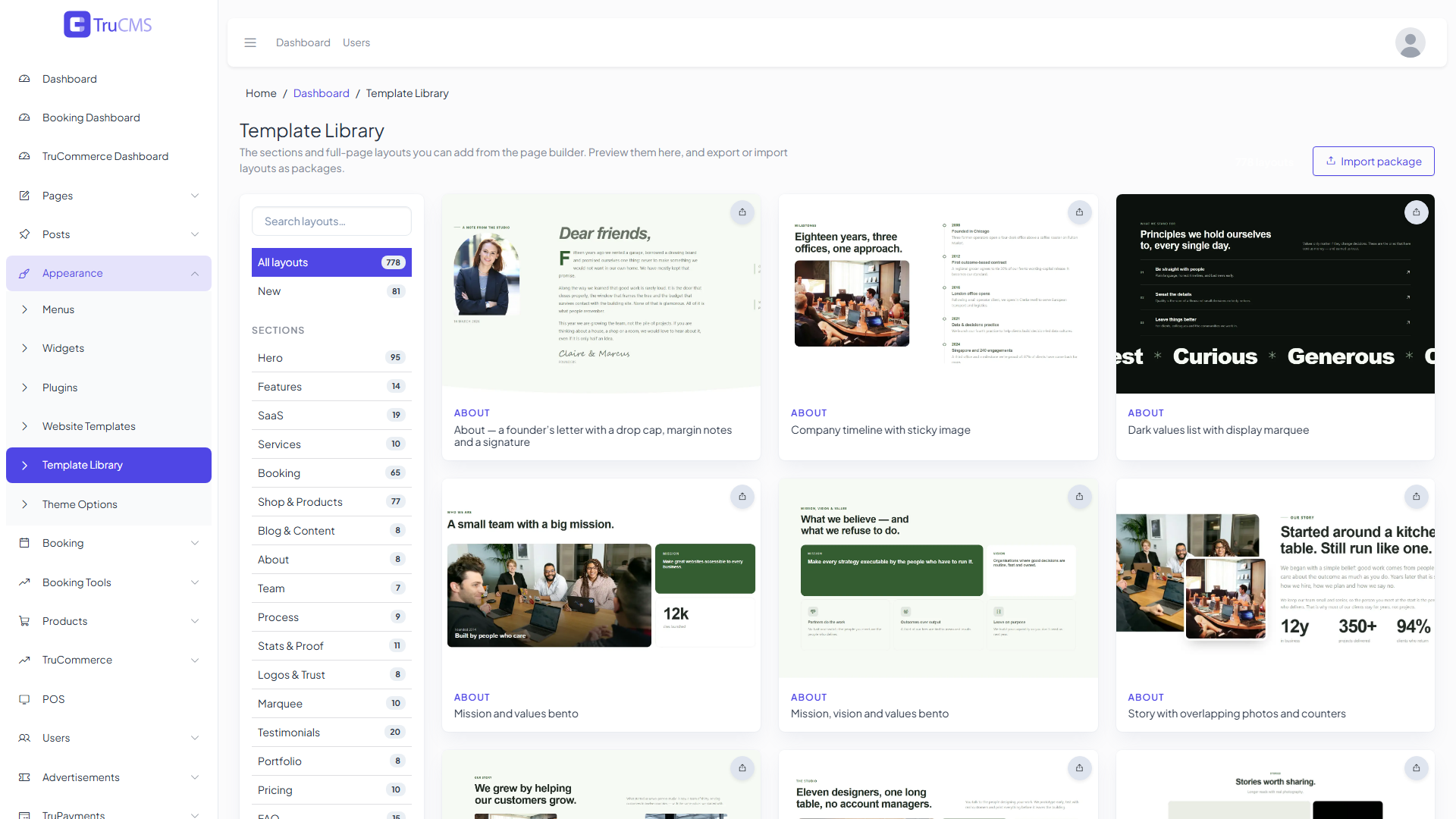The width and height of the screenshot is (1456, 819).
Task: Open the Company timeline template thumbnail
Action: pyautogui.click(x=938, y=294)
